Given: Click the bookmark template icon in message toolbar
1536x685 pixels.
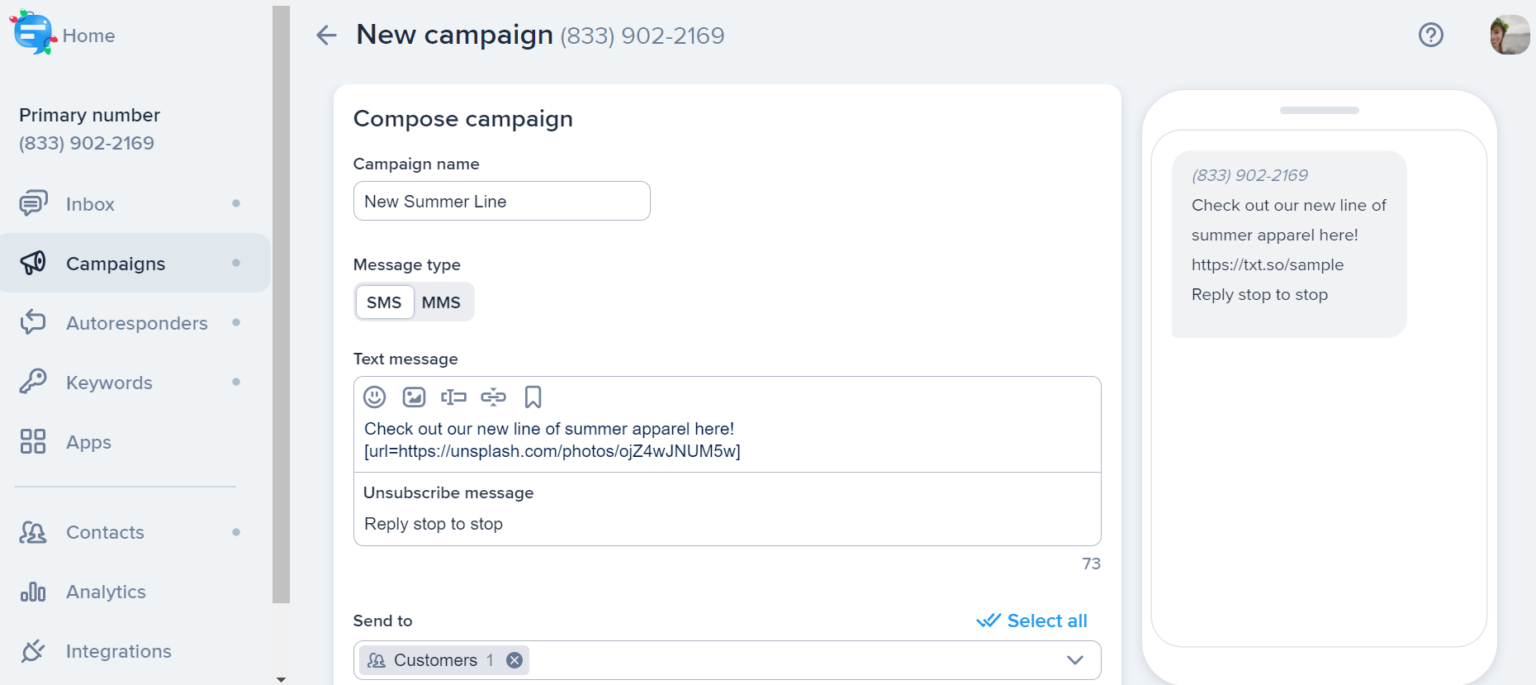Looking at the screenshot, I should 533,397.
